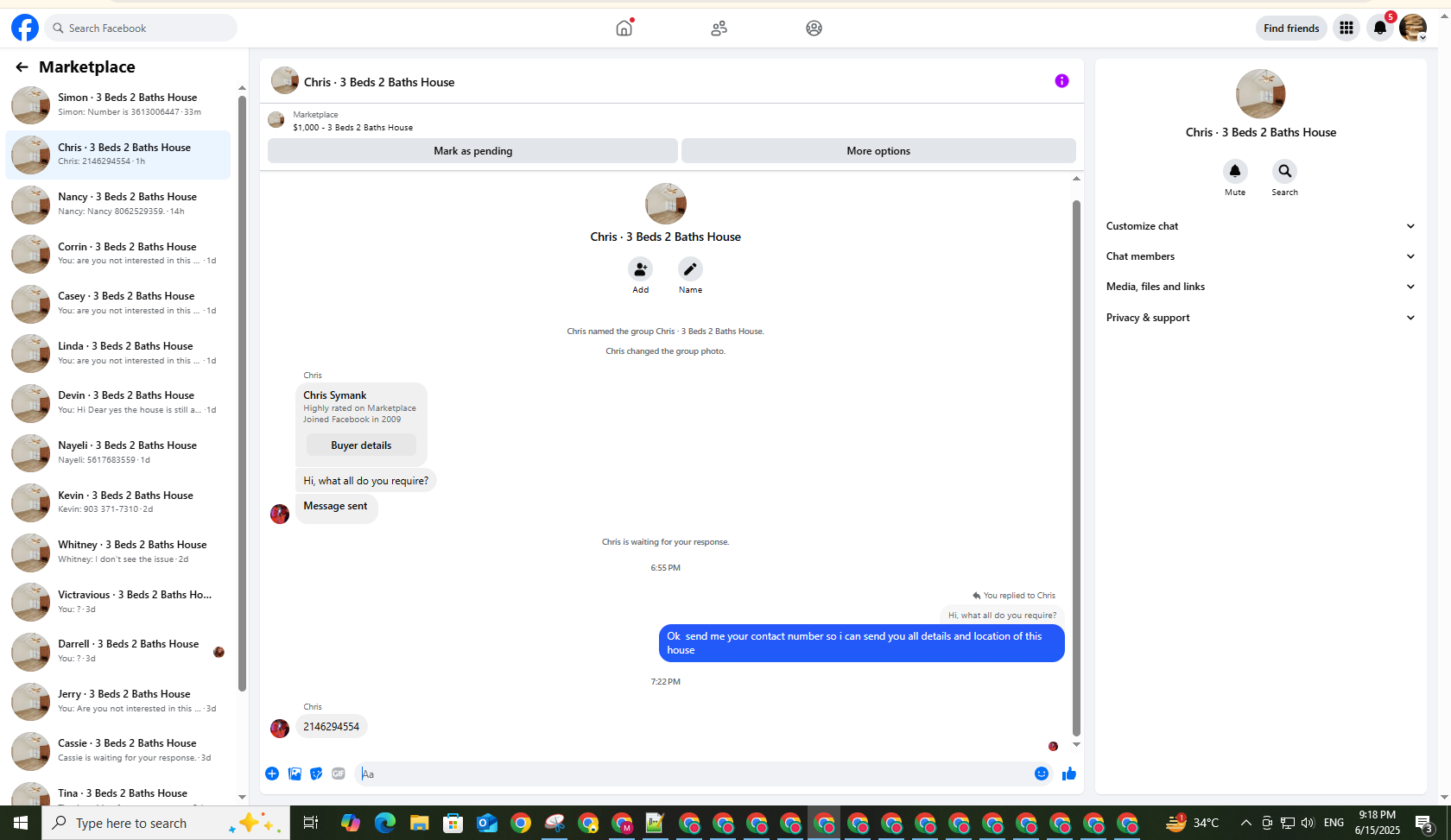Open more actions with the composer plus icon
1451x840 pixels.
pos(272,774)
